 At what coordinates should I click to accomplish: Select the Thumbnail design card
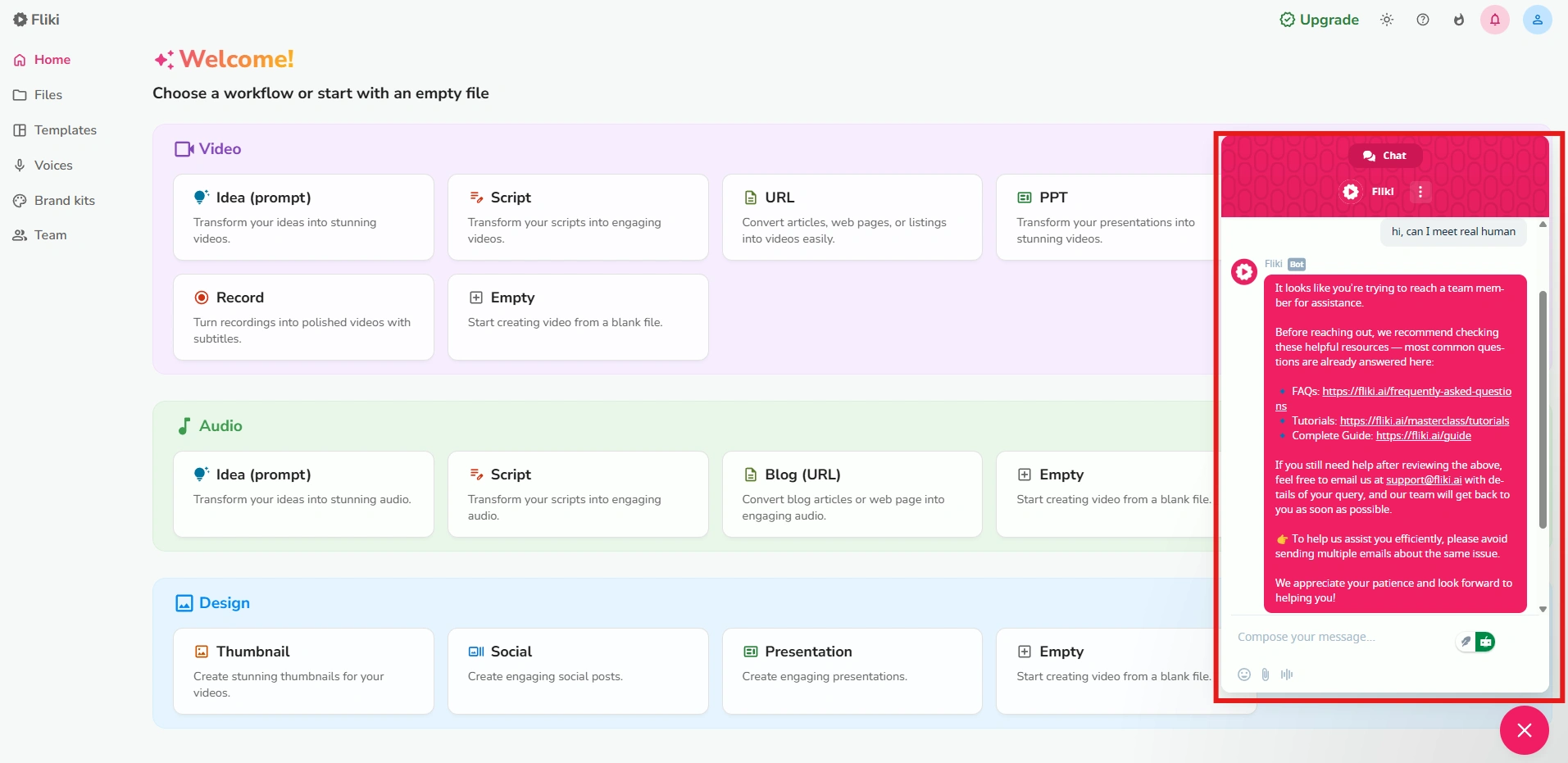(x=303, y=671)
